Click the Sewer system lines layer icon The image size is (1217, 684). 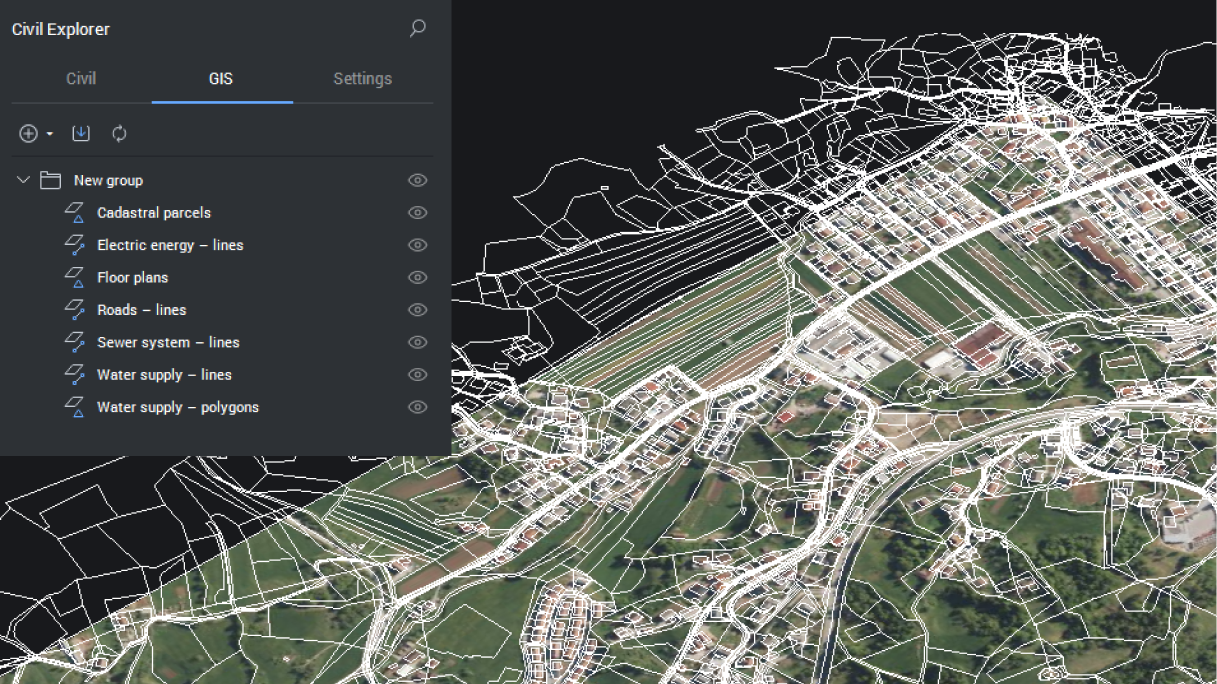coord(73,342)
